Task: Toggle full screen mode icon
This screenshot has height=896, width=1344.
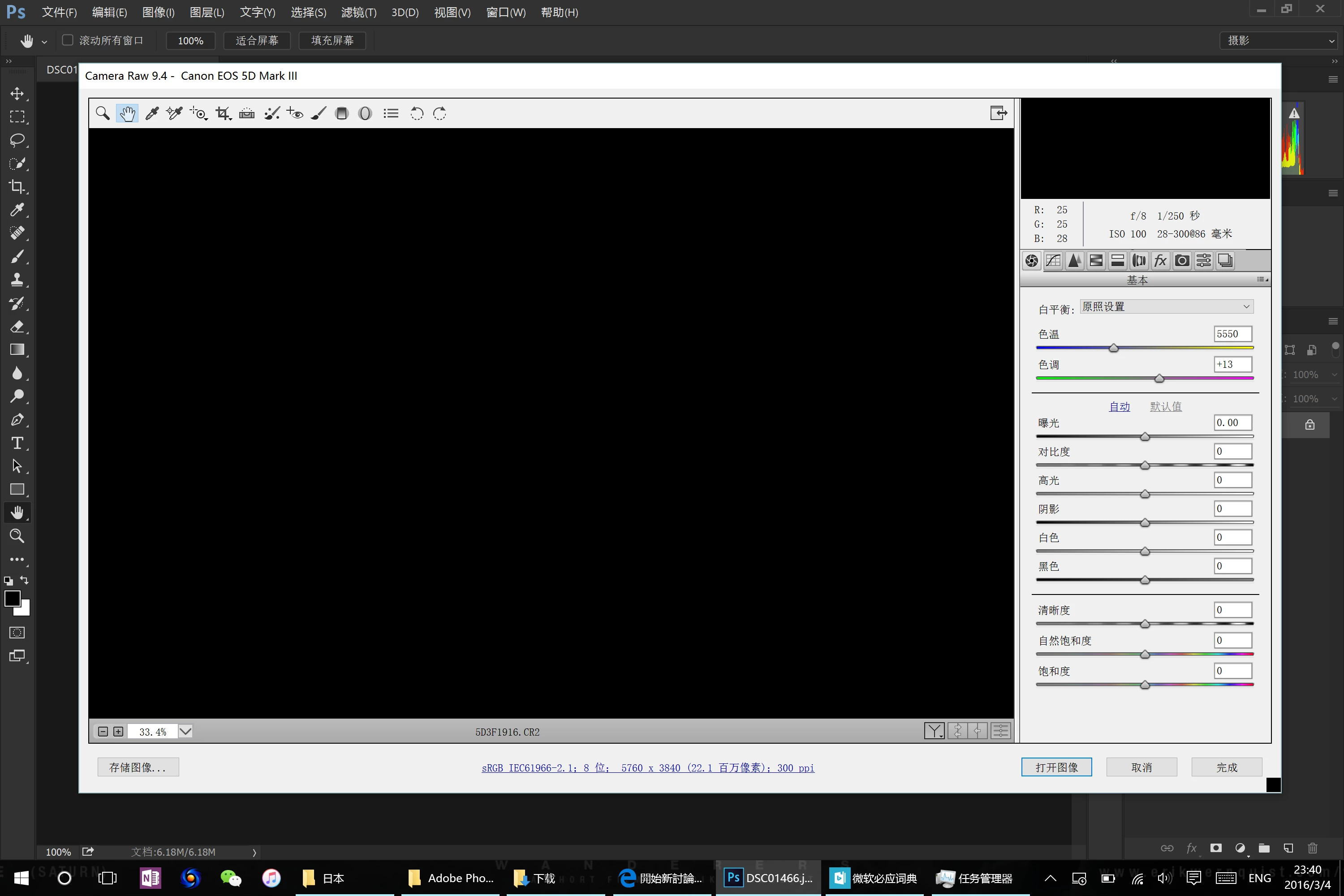Action: coord(998,113)
